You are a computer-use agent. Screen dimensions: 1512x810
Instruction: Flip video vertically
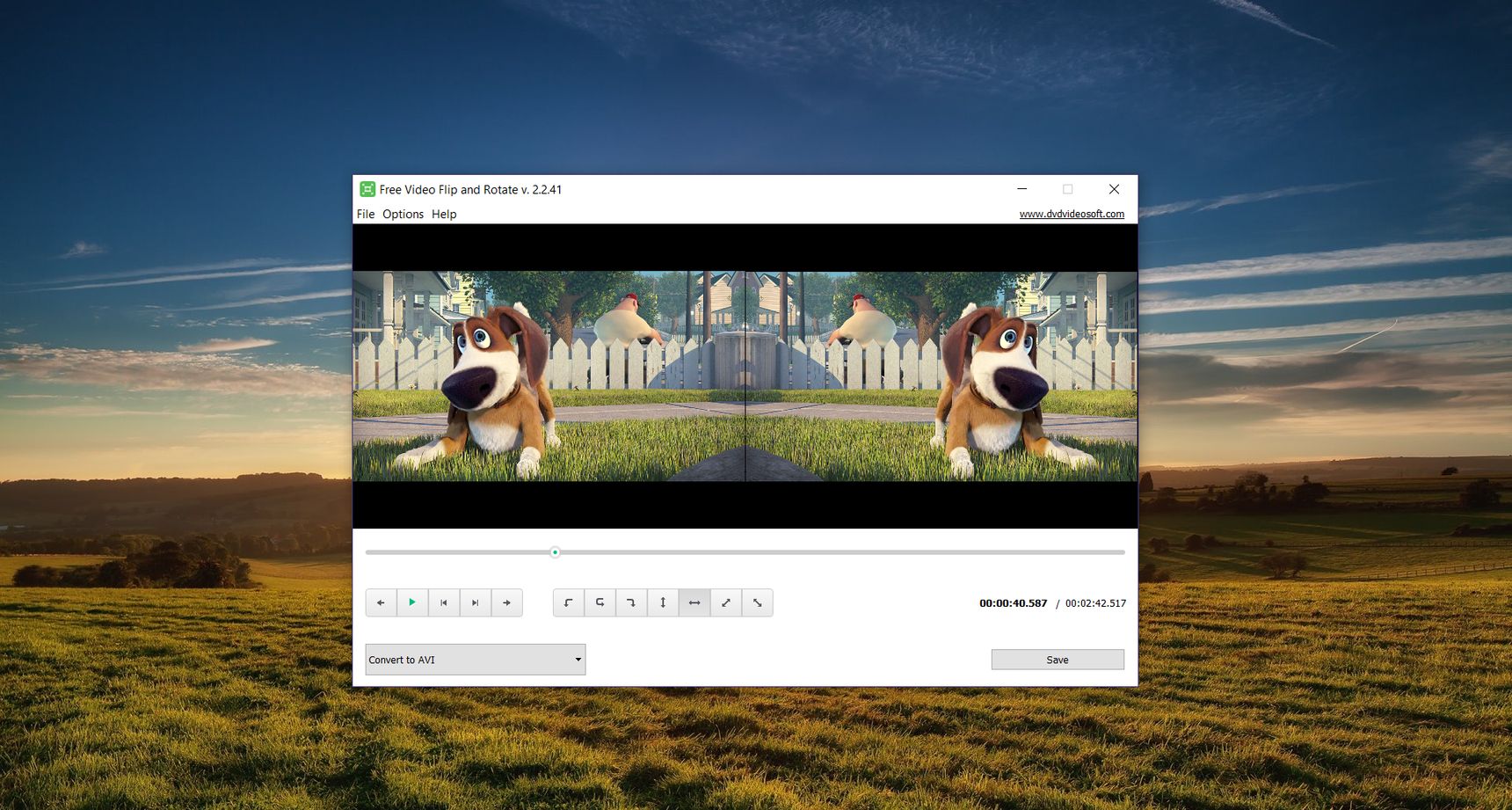[663, 602]
